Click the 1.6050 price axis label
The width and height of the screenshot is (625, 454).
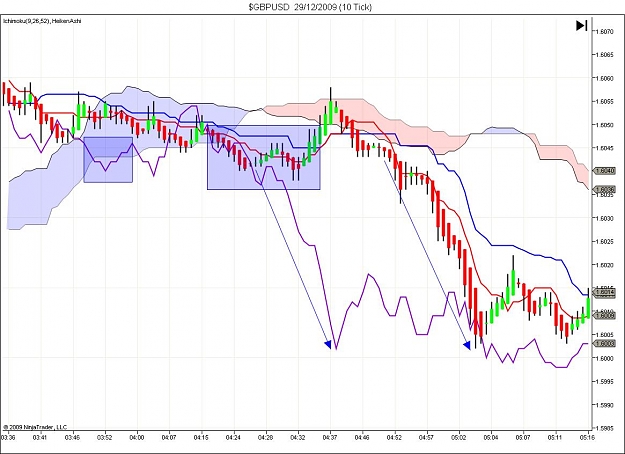[605, 125]
